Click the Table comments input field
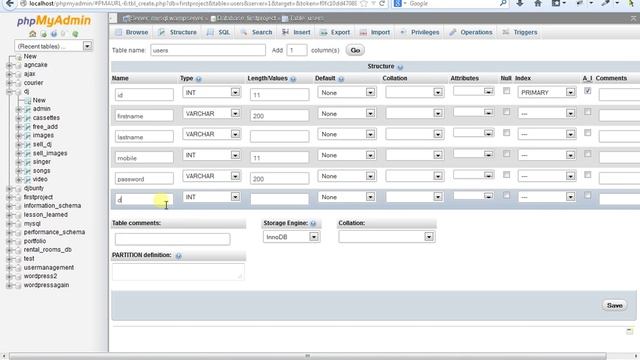This screenshot has width=640, height=360. click(172, 239)
